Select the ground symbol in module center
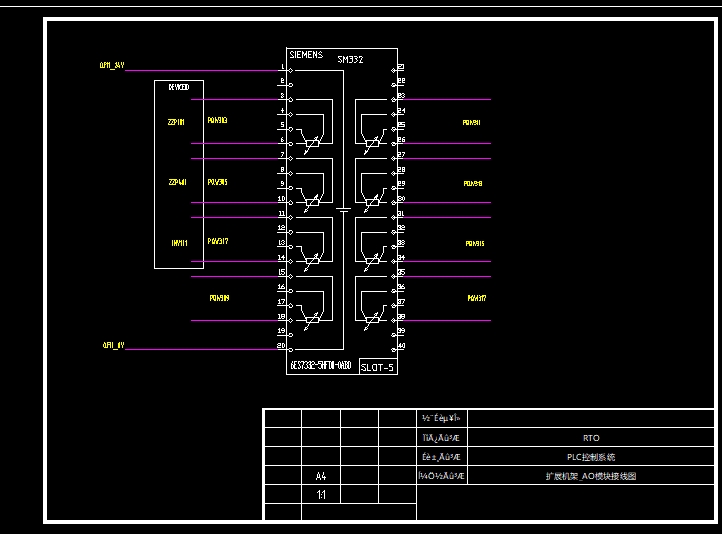This screenshot has height=535, width=722. point(344,210)
